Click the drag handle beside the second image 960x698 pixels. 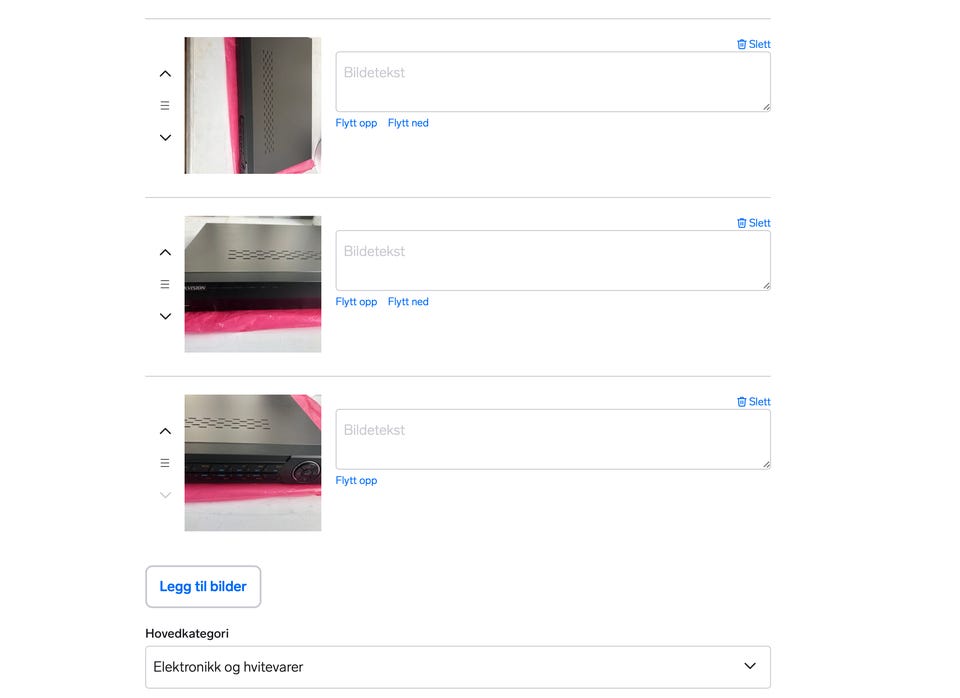(x=165, y=284)
